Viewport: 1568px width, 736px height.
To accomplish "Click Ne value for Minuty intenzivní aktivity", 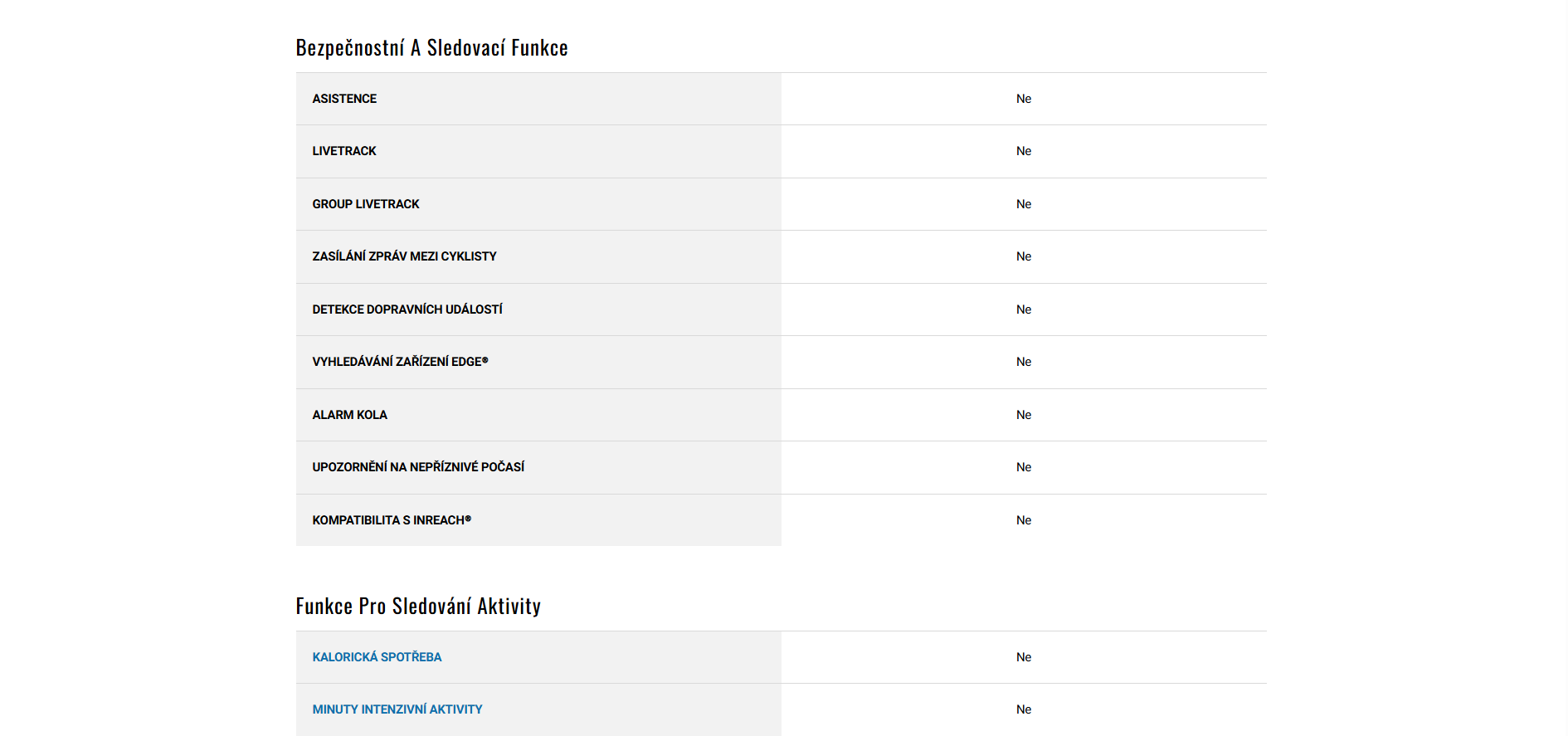I will coord(1024,709).
